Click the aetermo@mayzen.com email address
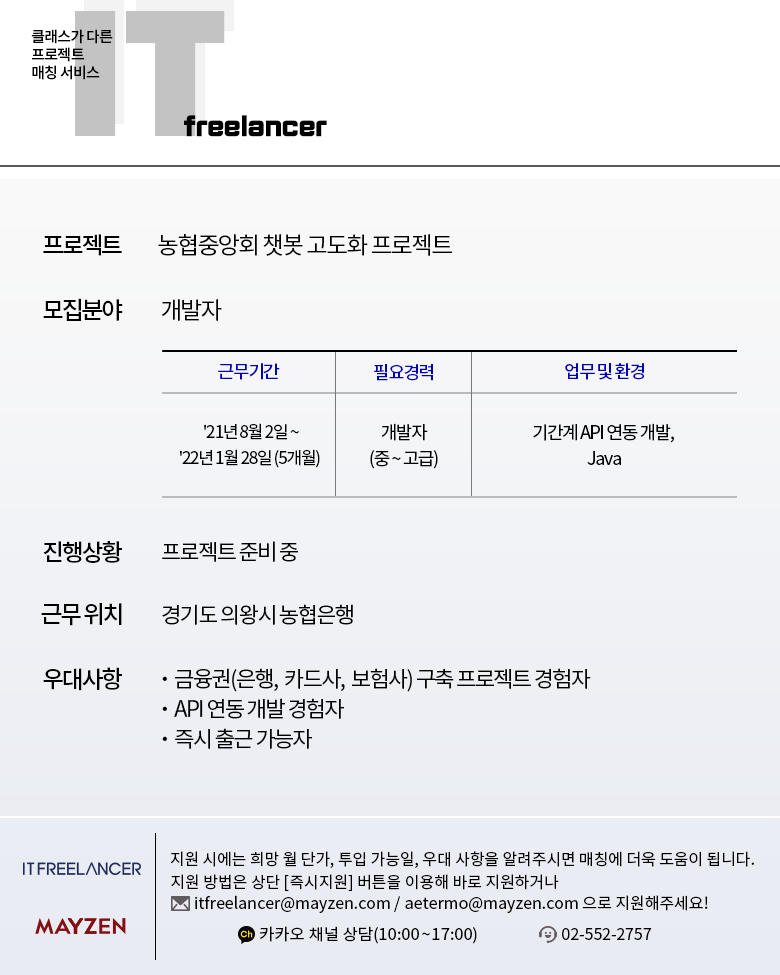The width and height of the screenshot is (780, 975). pyautogui.click(x=491, y=903)
